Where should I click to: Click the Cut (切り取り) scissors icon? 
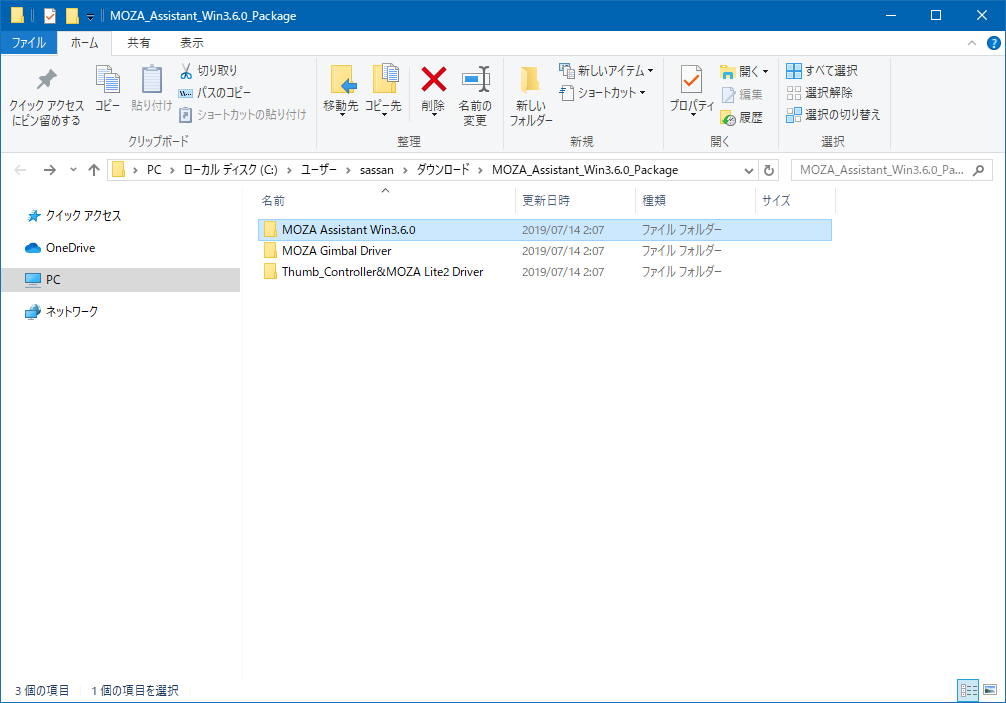coord(186,71)
